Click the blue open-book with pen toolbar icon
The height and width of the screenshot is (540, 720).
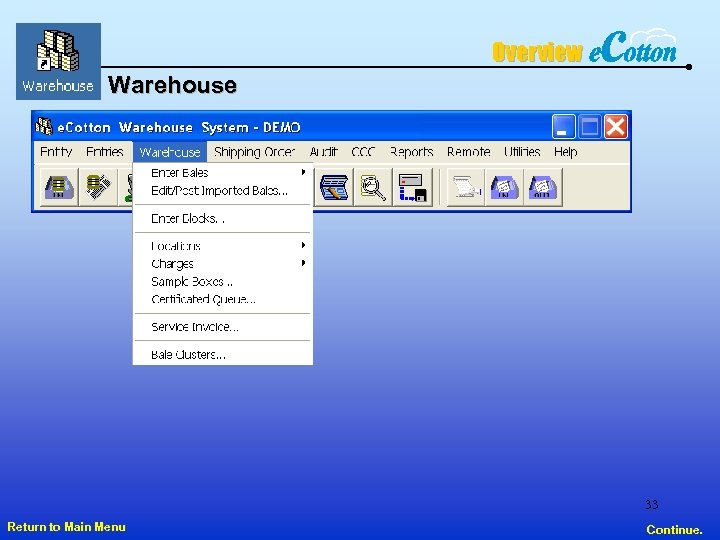coord(334,187)
